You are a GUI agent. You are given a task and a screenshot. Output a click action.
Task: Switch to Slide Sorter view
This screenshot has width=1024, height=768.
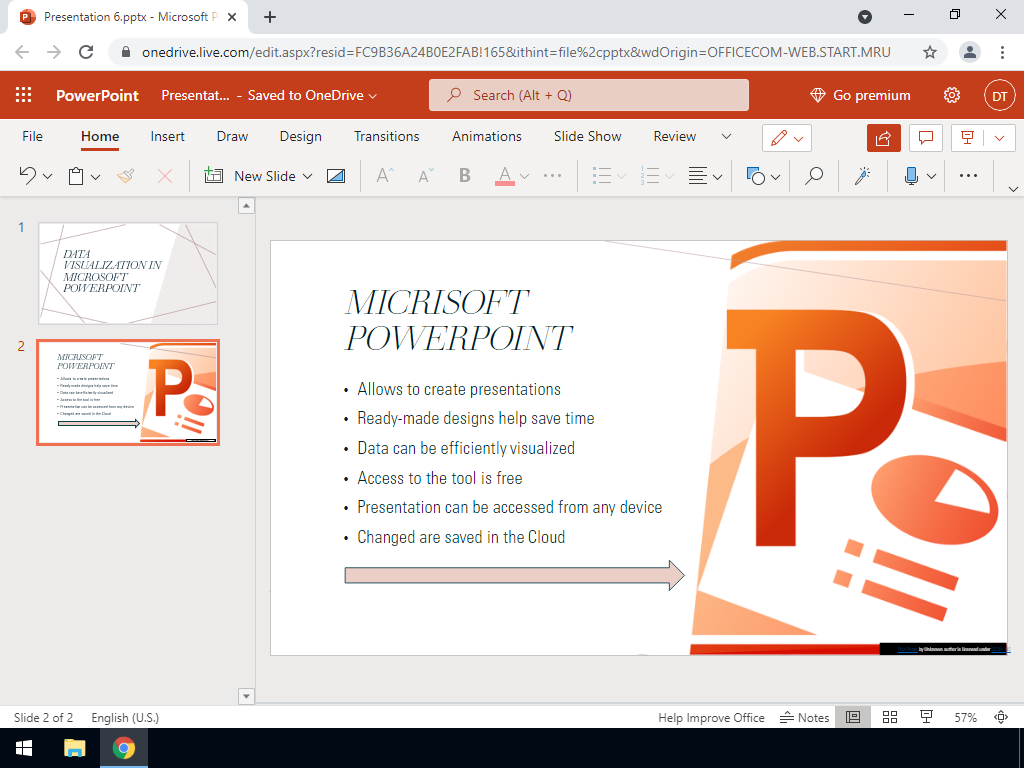pyautogui.click(x=890, y=717)
